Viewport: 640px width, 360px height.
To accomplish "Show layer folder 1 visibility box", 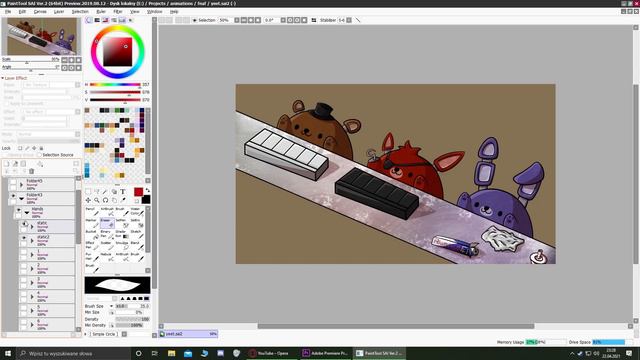I will click(24, 252).
